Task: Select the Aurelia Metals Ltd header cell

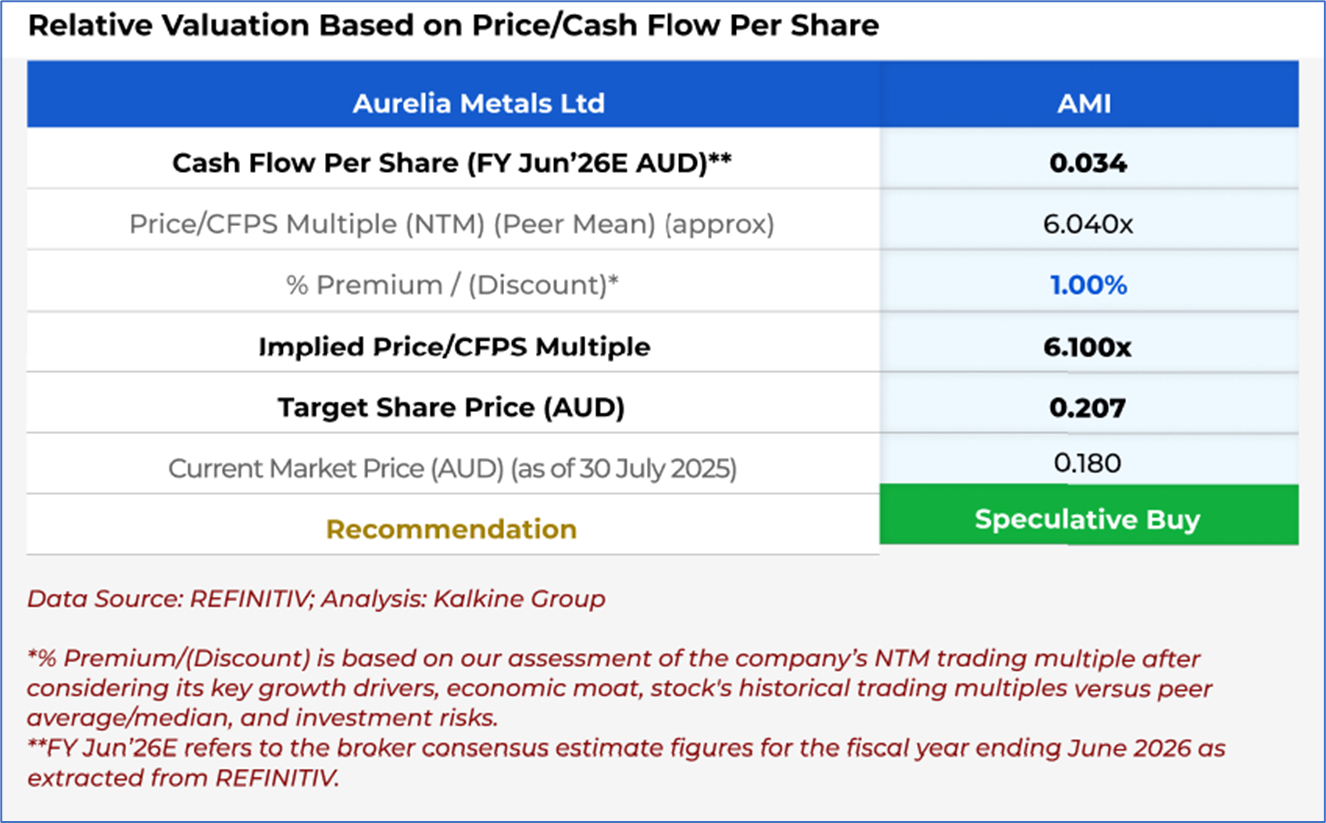Action: point(478,103)
